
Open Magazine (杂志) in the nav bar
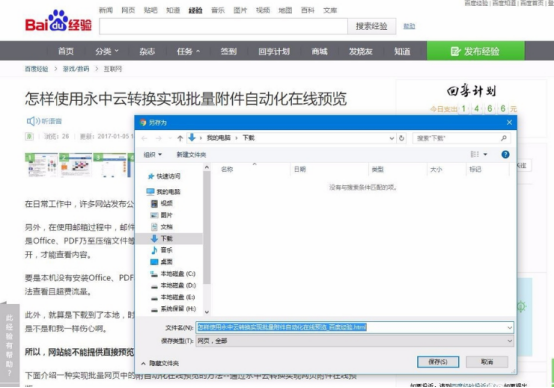(147, 52)
